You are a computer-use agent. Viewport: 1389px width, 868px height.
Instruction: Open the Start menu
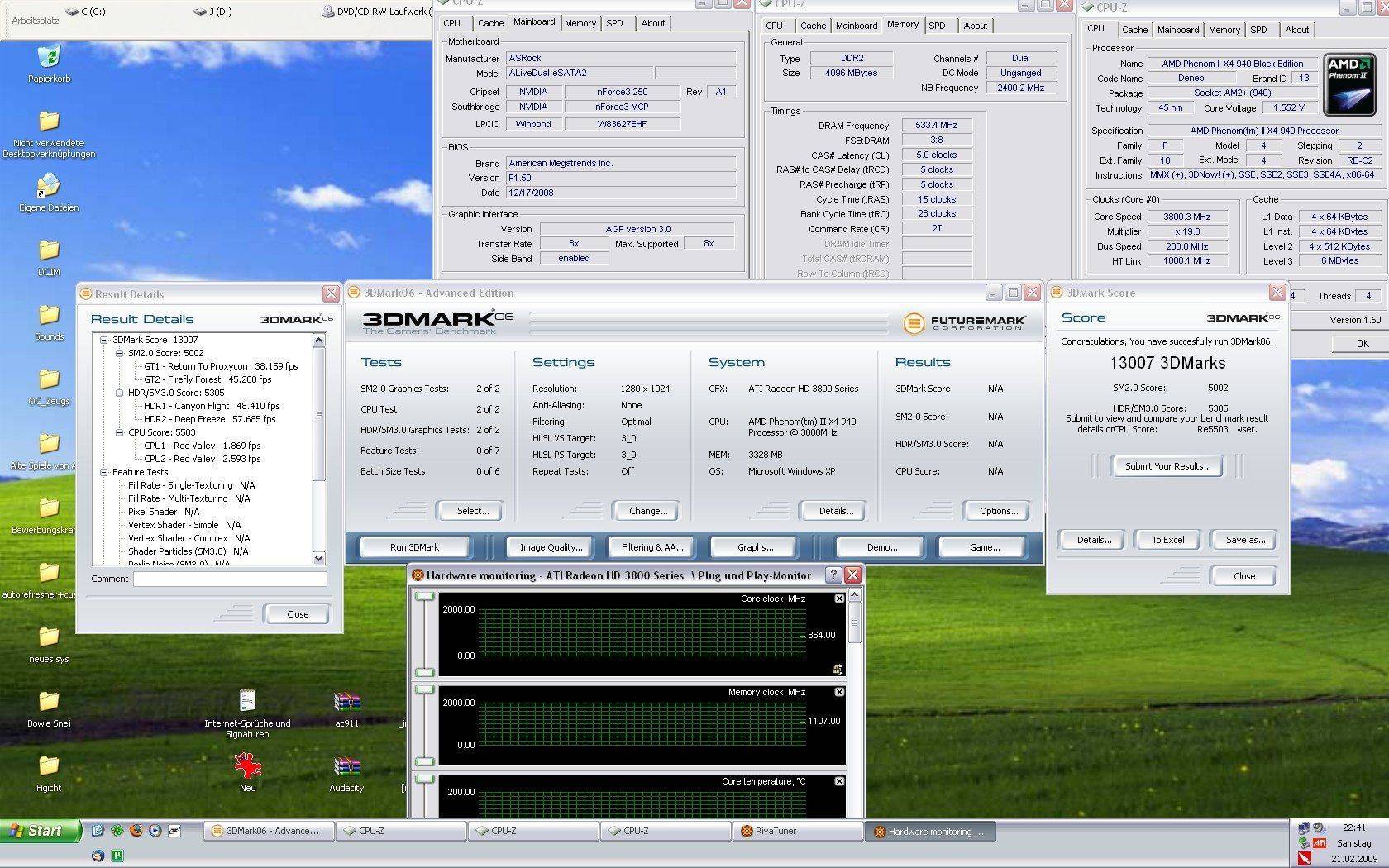click(41, 831)
